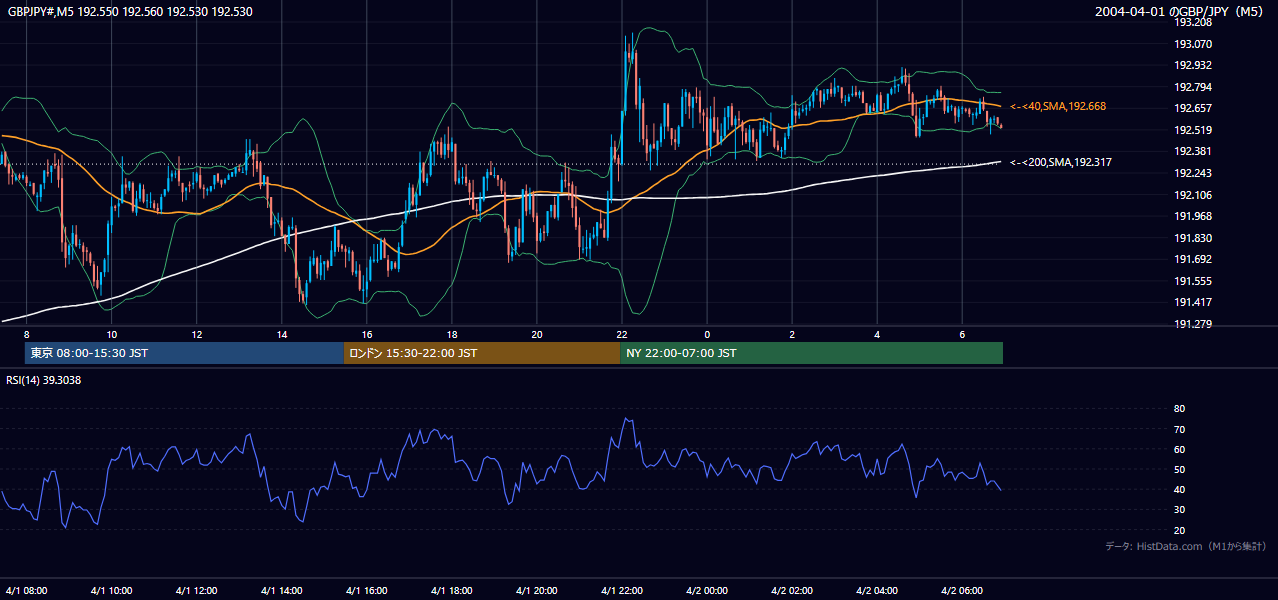Click price axis value 192.519
Image resolution: width=1278 pixels, height=600 pixels.
click(1192, 130)
